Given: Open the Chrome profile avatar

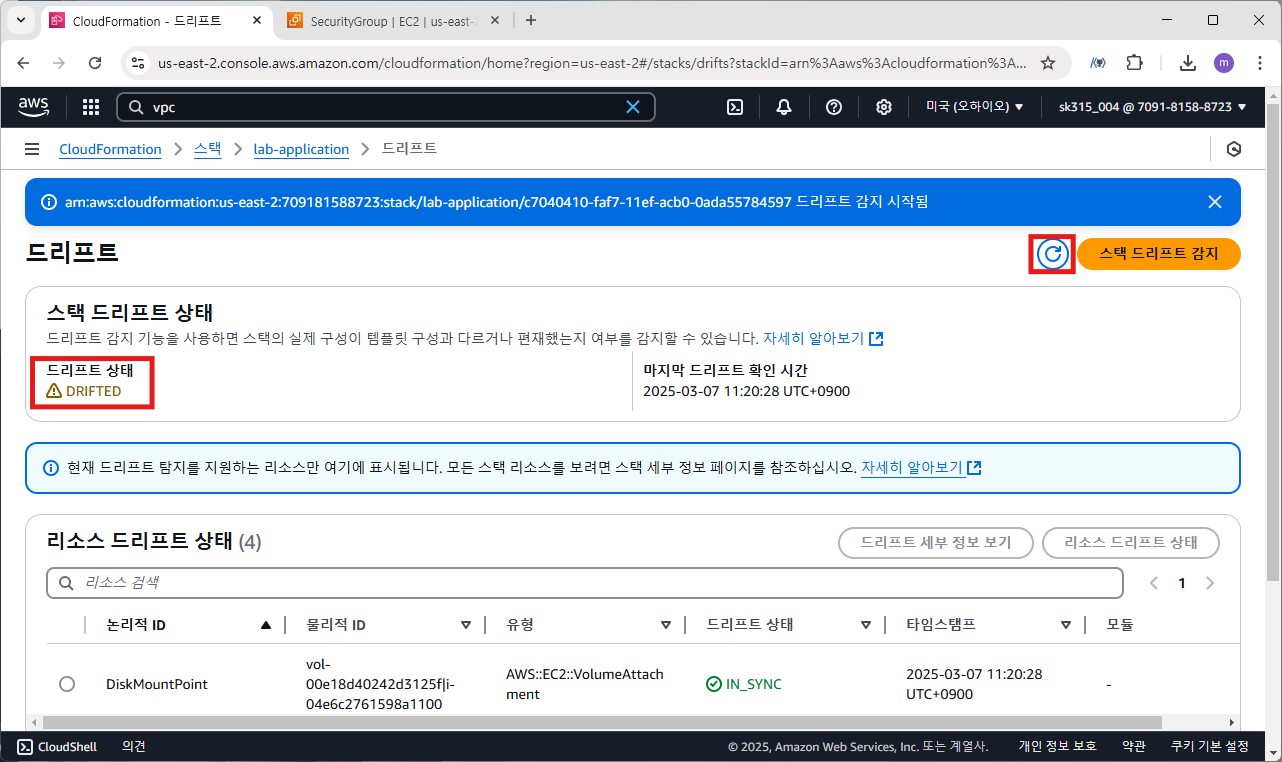Looking at the screenshot, I should pyautogui.click(x=1224, y=63).
